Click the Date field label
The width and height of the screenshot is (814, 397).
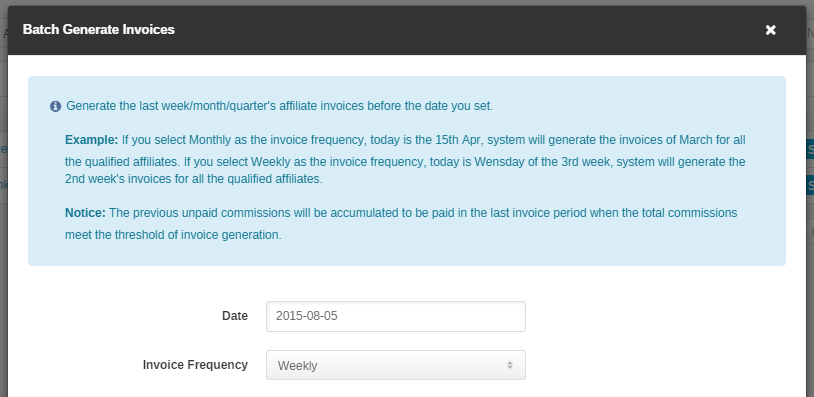pos(235,316)
